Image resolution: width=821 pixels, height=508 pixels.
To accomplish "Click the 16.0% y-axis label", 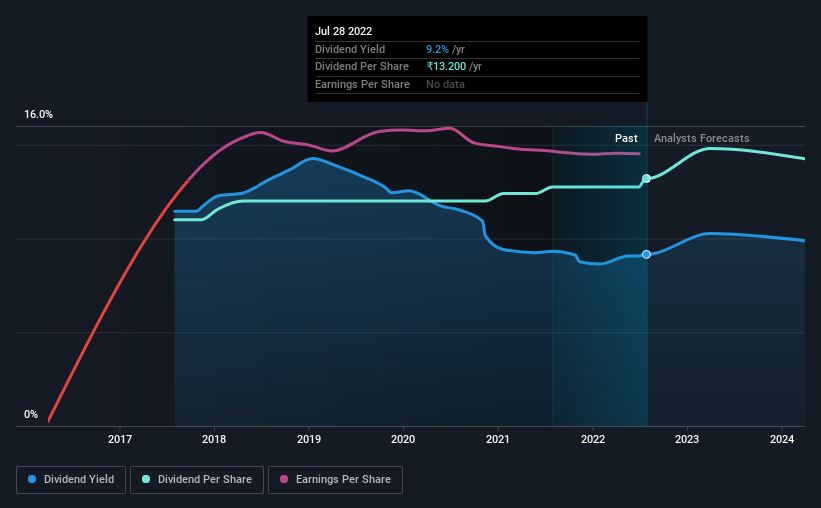I will tap(39, 114).
